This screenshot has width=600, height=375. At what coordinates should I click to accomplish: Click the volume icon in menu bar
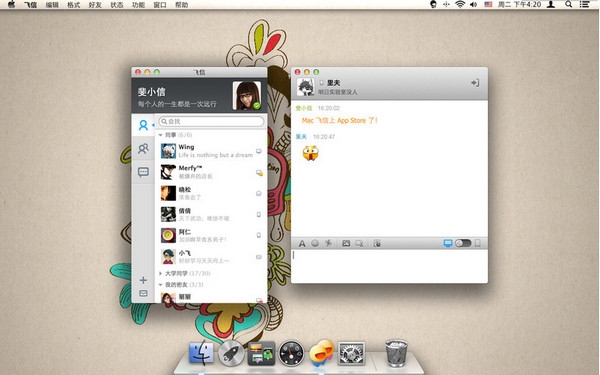[x=474, y=5]
